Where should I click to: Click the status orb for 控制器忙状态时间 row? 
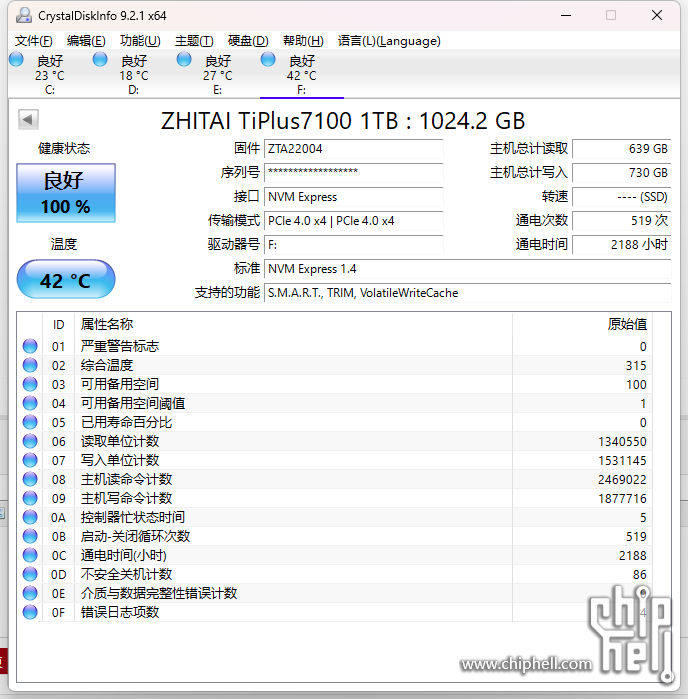click(30, 517)
